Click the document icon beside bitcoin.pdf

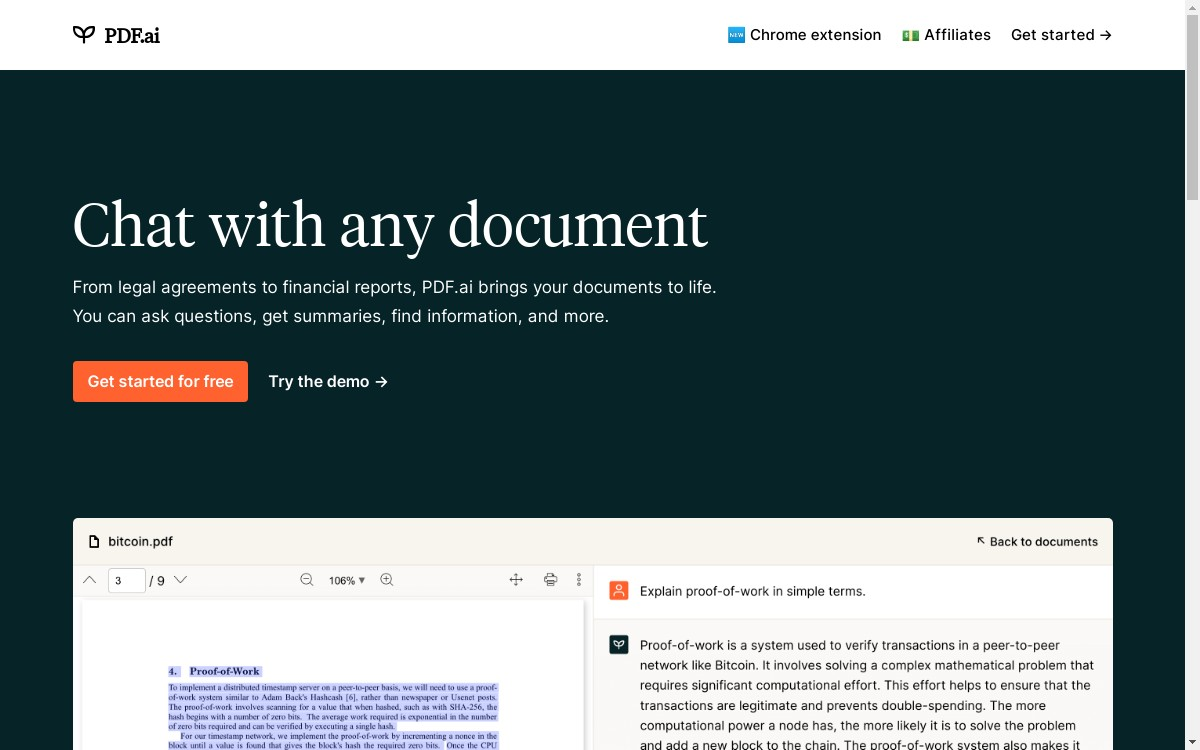[x=93, y=541]
